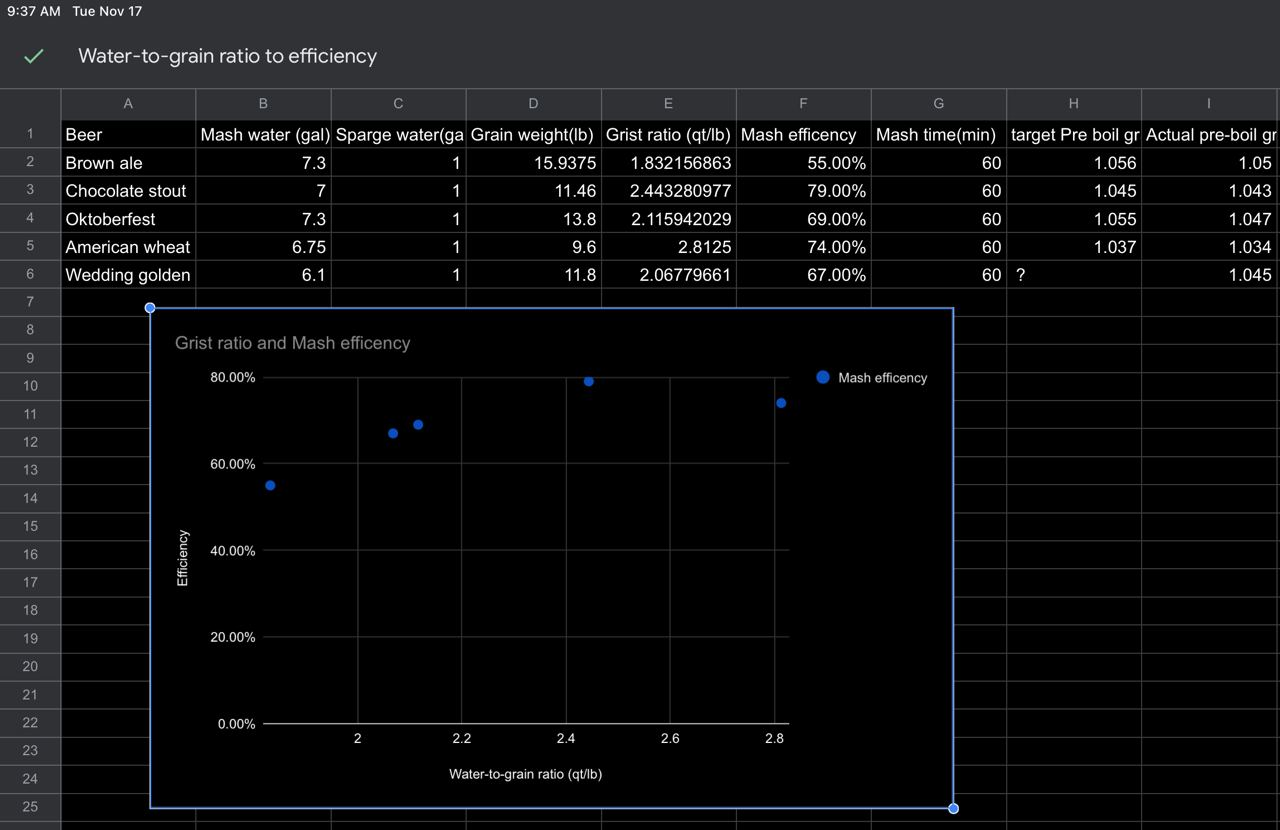Click the 79% data point on the chart

[x=589, y=381]
